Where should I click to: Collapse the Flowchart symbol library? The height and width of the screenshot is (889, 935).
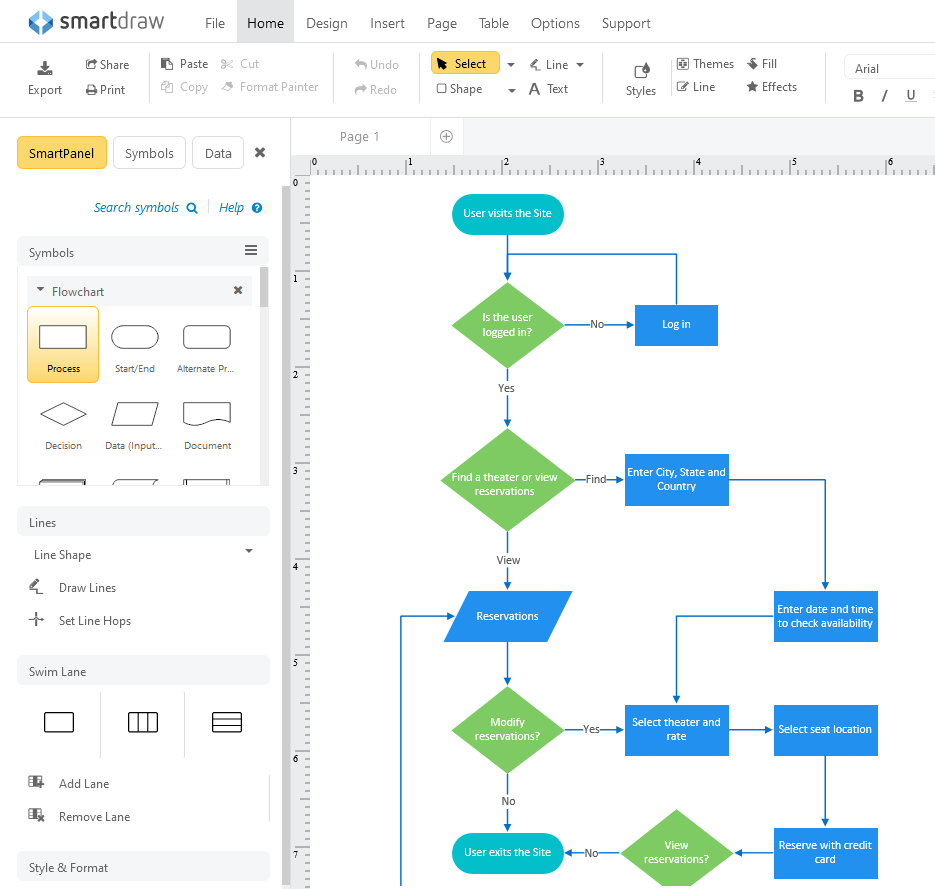tap(41, 290)
